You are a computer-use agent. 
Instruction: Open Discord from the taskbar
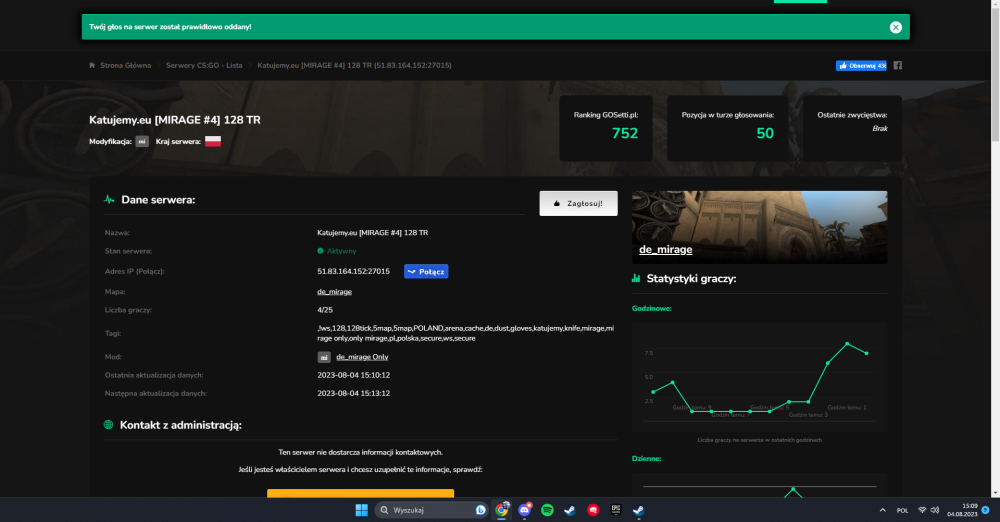click(525, 510)
